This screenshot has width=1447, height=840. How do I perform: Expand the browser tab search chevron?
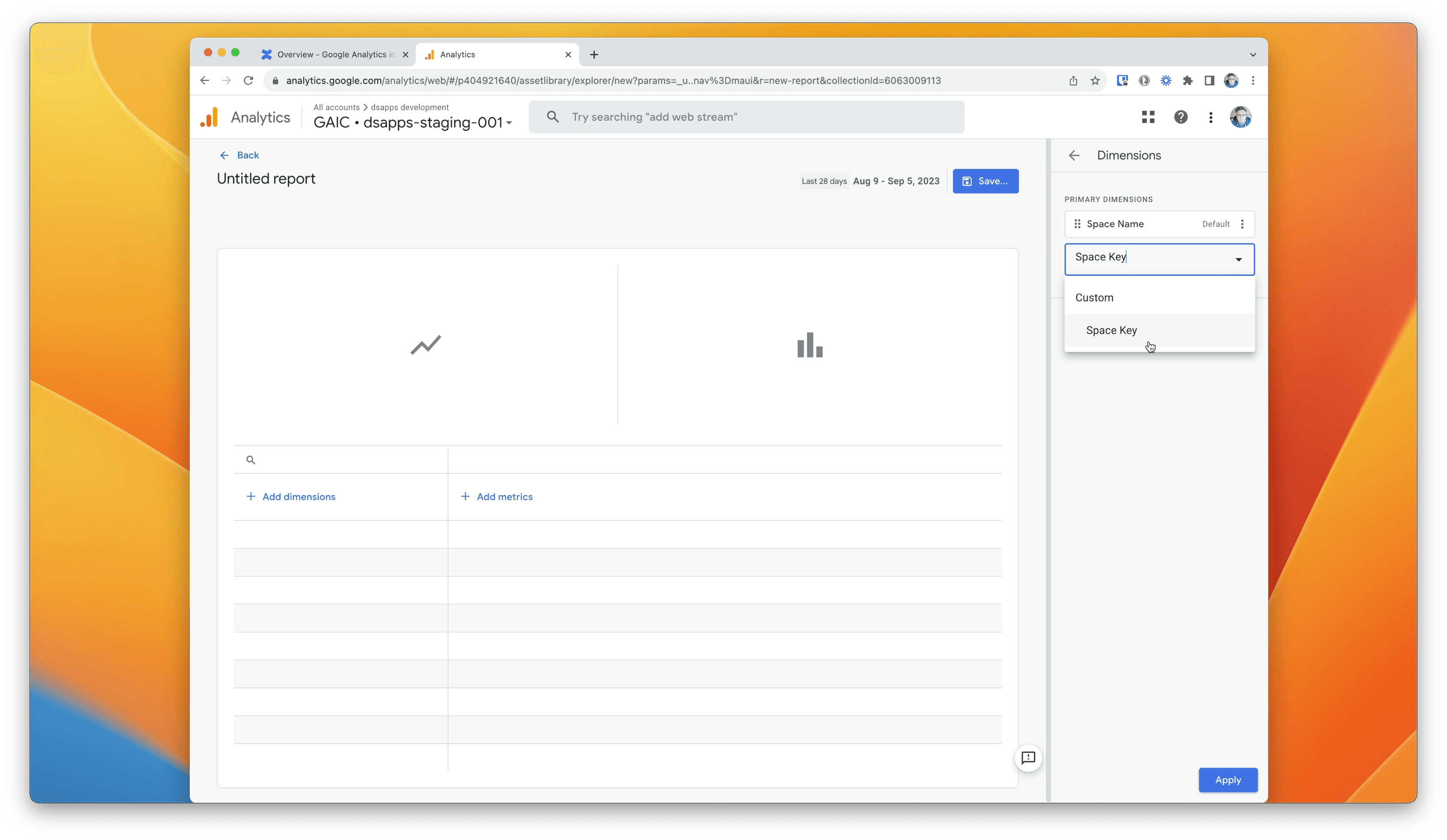[x=1253, y=54]
